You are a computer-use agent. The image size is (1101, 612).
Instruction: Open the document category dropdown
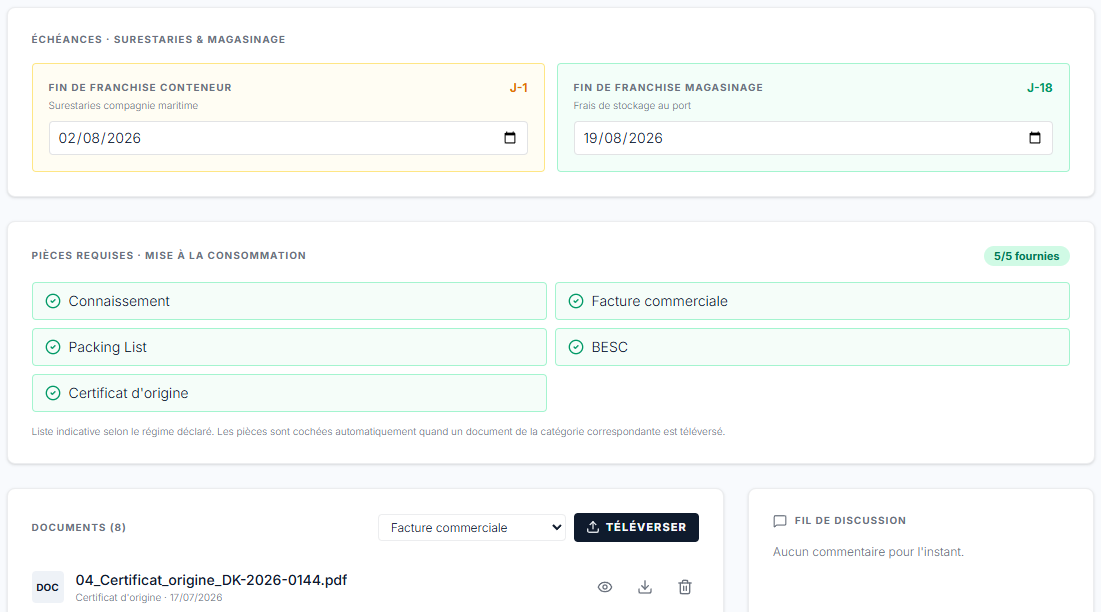472,527
